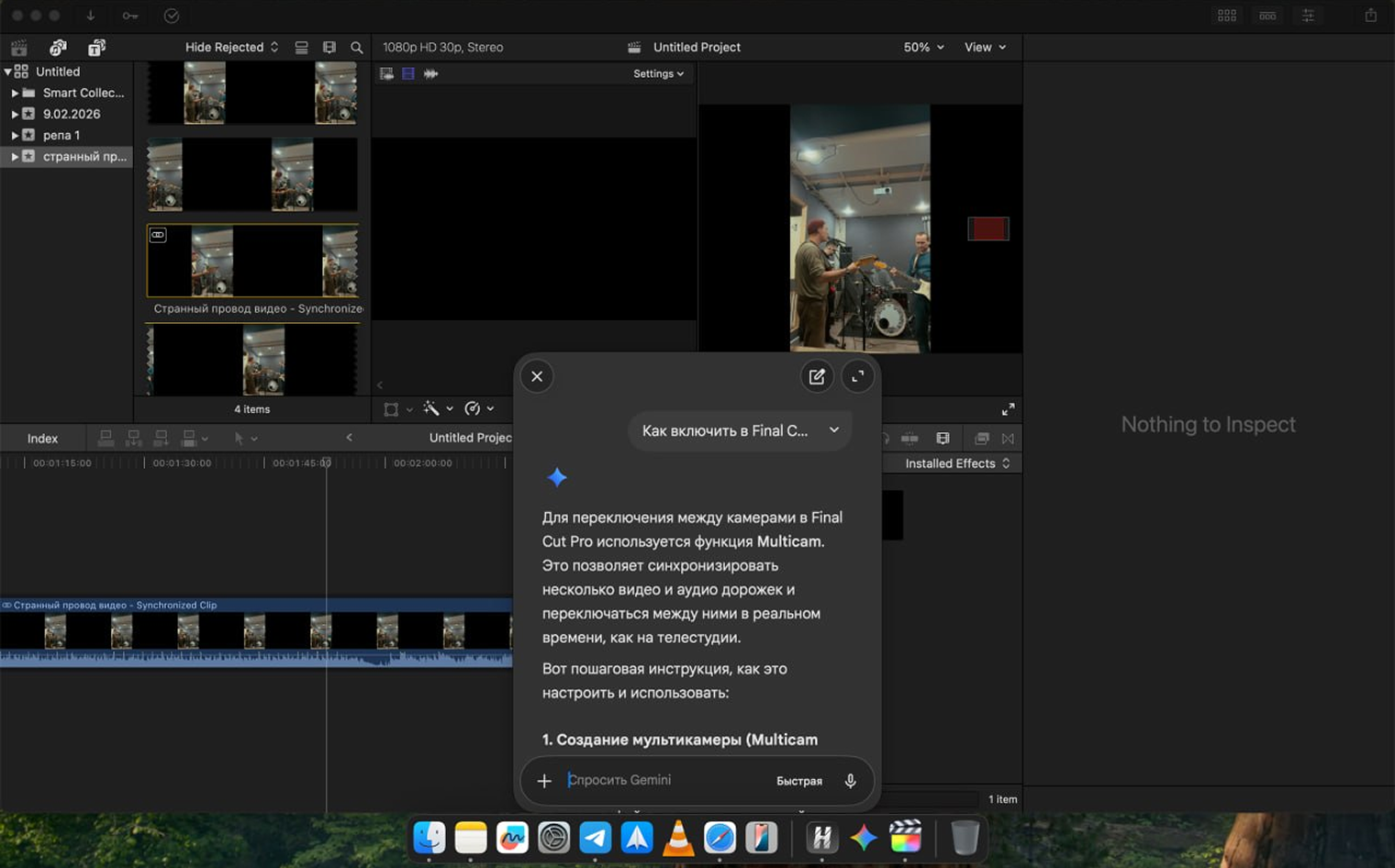Start new Gemini chat with compose icon

(x=817, y=376)
